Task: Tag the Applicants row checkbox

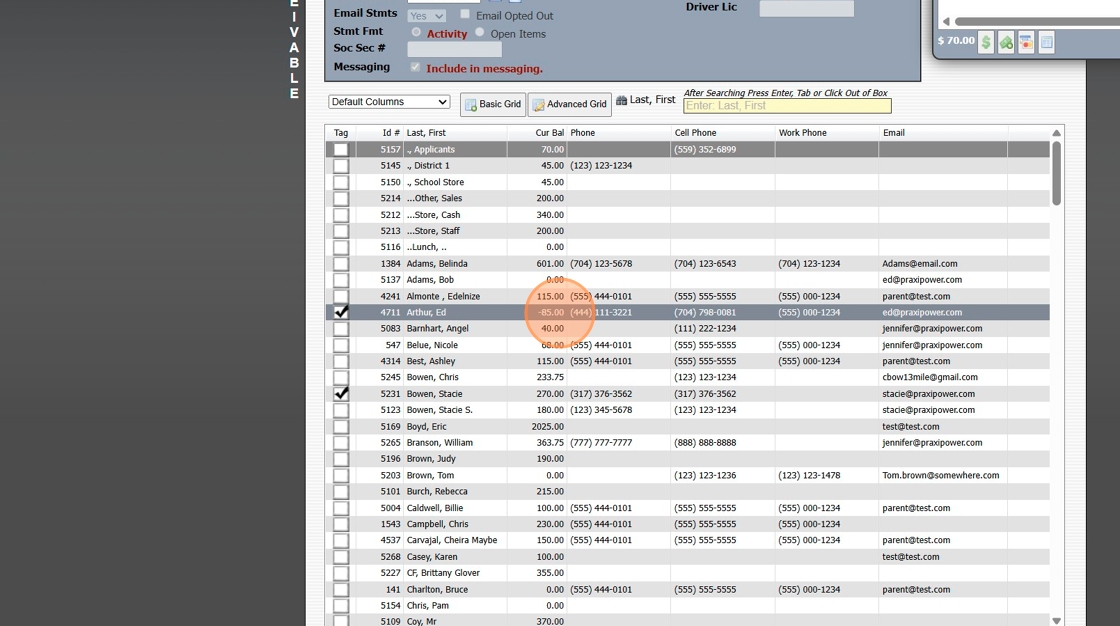Action: point(341,149)
